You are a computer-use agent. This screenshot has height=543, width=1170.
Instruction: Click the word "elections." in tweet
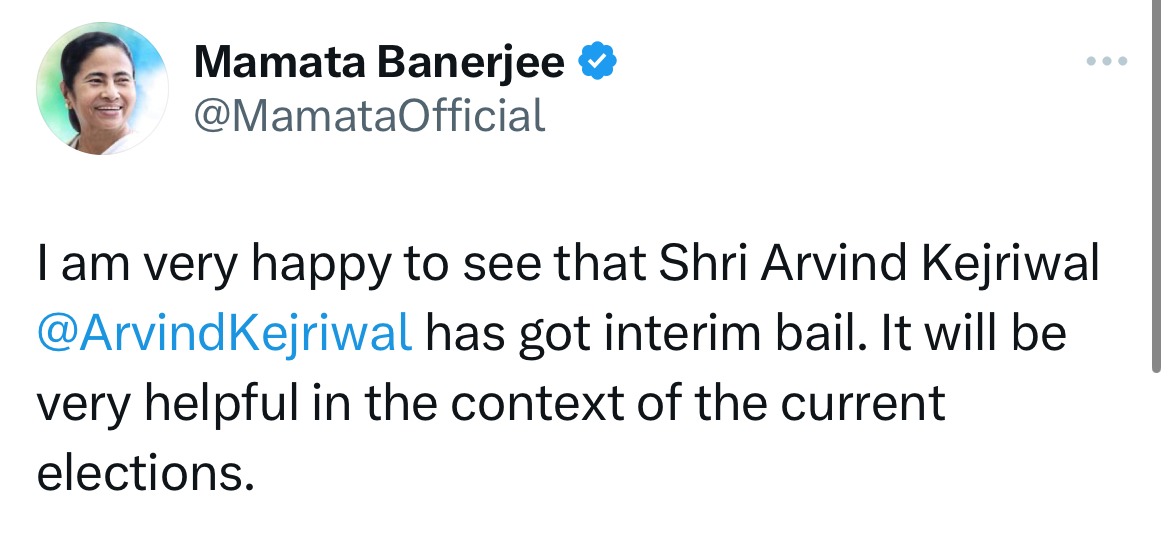click(x=140, y=473)
